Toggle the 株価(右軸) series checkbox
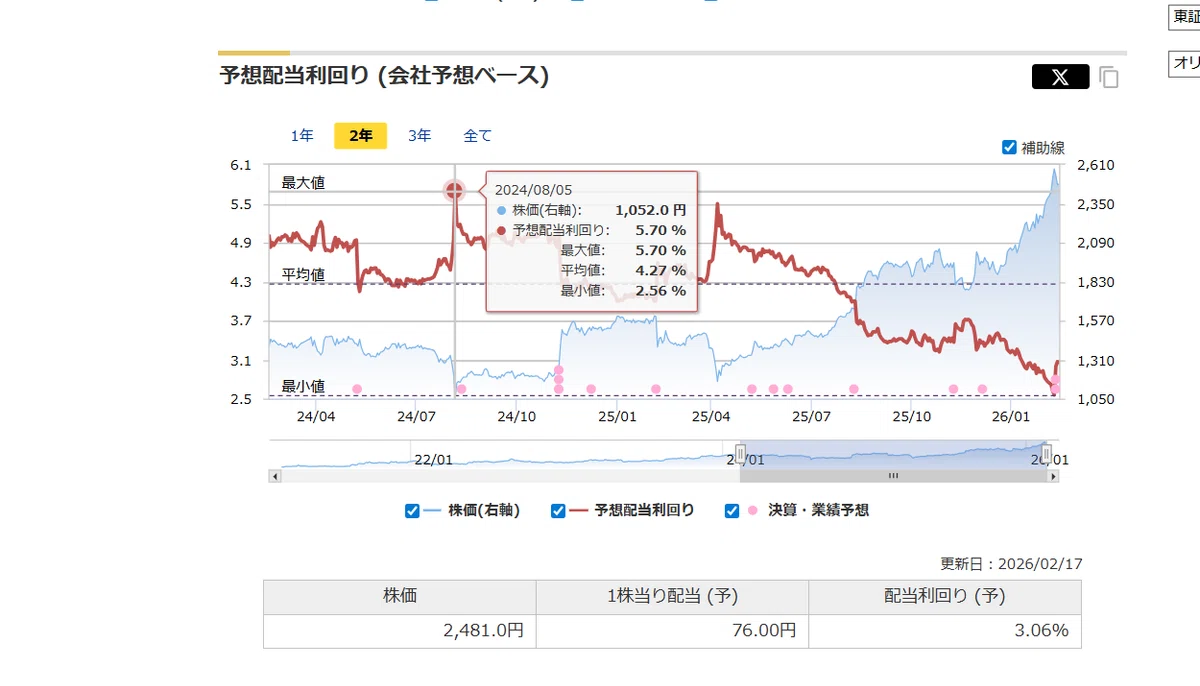This screenshot has height=686, width=1200. (x=412, y=511)
